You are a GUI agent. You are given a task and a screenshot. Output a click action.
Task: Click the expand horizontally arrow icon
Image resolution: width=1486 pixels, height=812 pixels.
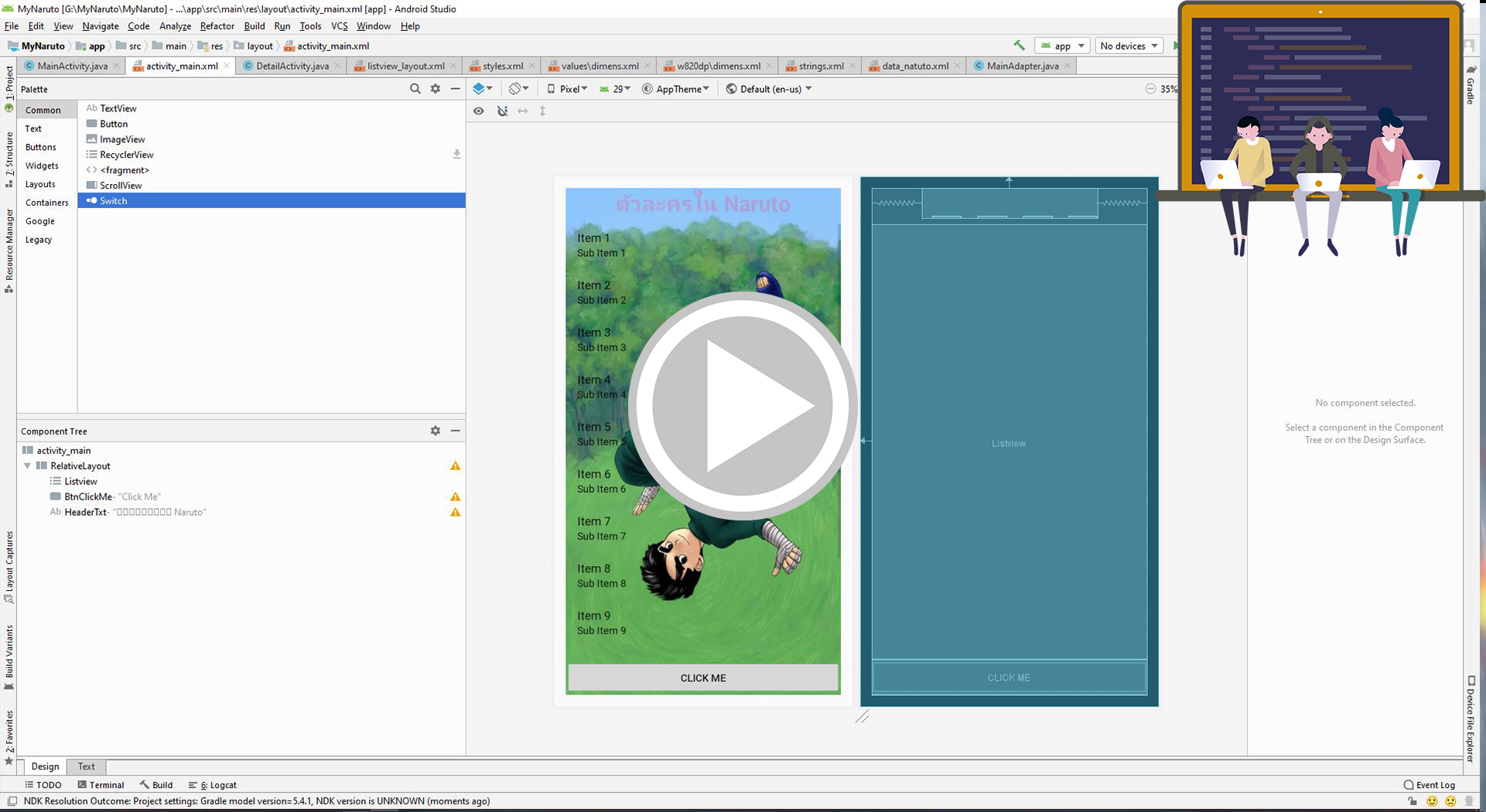tap(523, 111)
